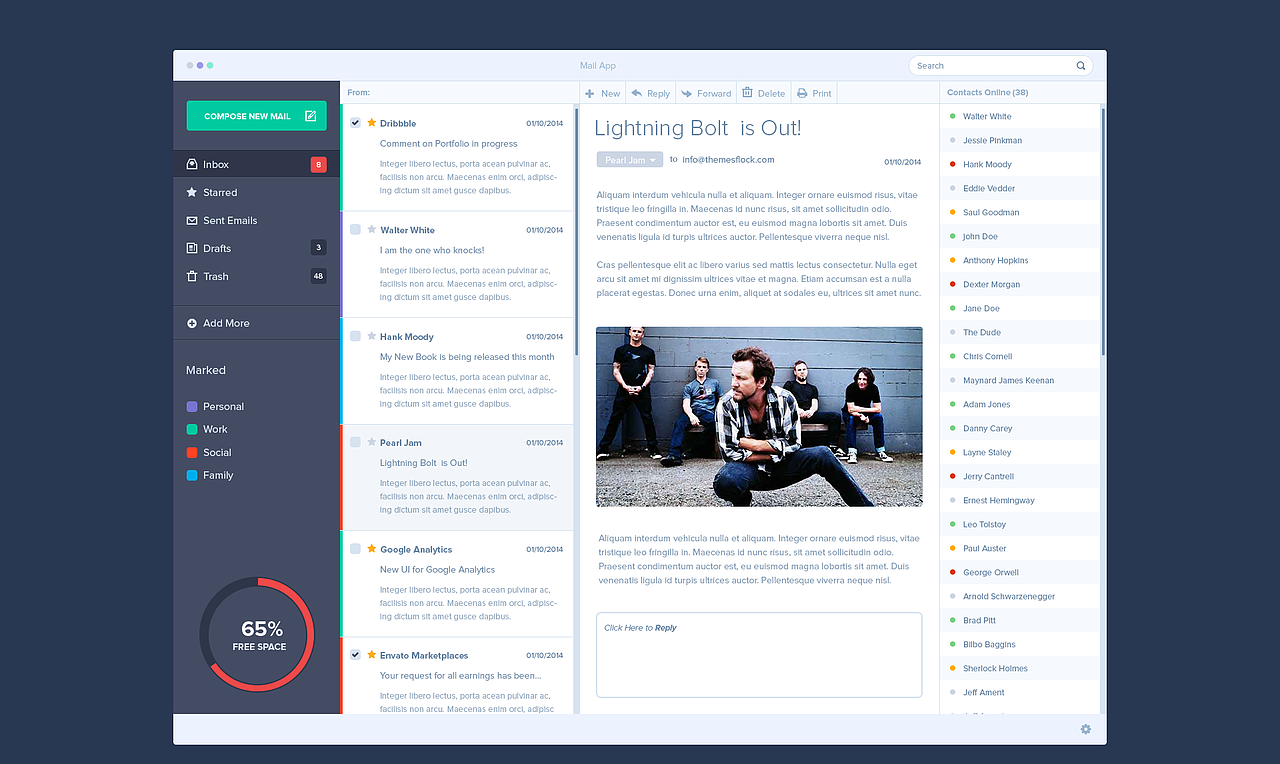Open the Contacts Online (38) header
Screen dimensions: 1280x764
point(988,92)
